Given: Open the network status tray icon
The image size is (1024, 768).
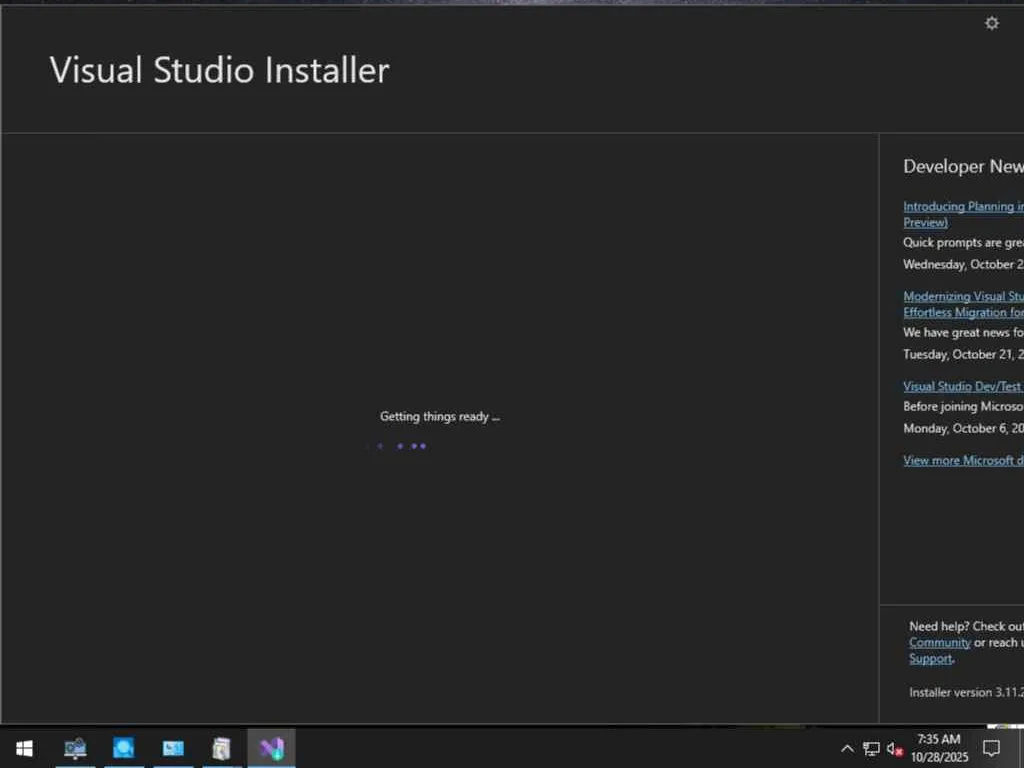Looking at the screenshot, I should click(x=871, y=749).
